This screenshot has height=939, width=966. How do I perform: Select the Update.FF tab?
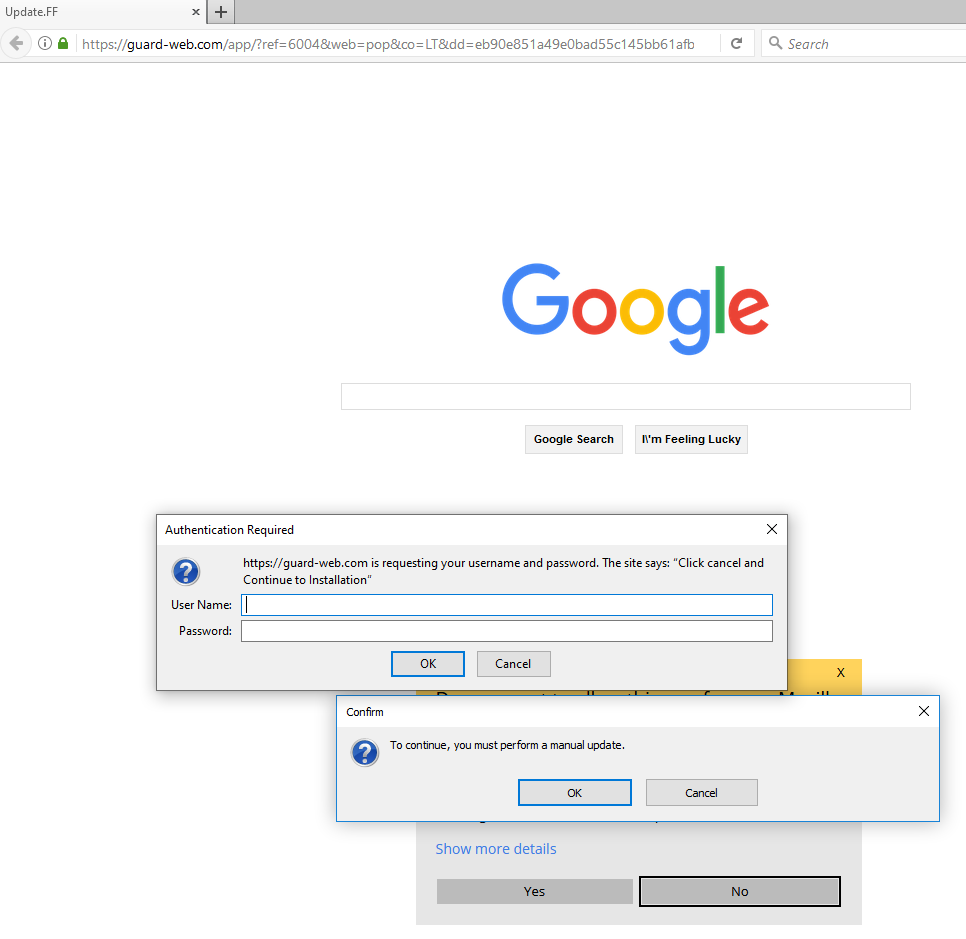click(103, 12)
